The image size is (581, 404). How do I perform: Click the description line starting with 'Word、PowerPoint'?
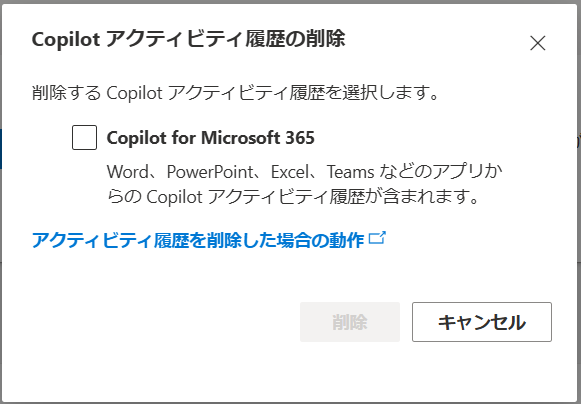coord(304,172)
